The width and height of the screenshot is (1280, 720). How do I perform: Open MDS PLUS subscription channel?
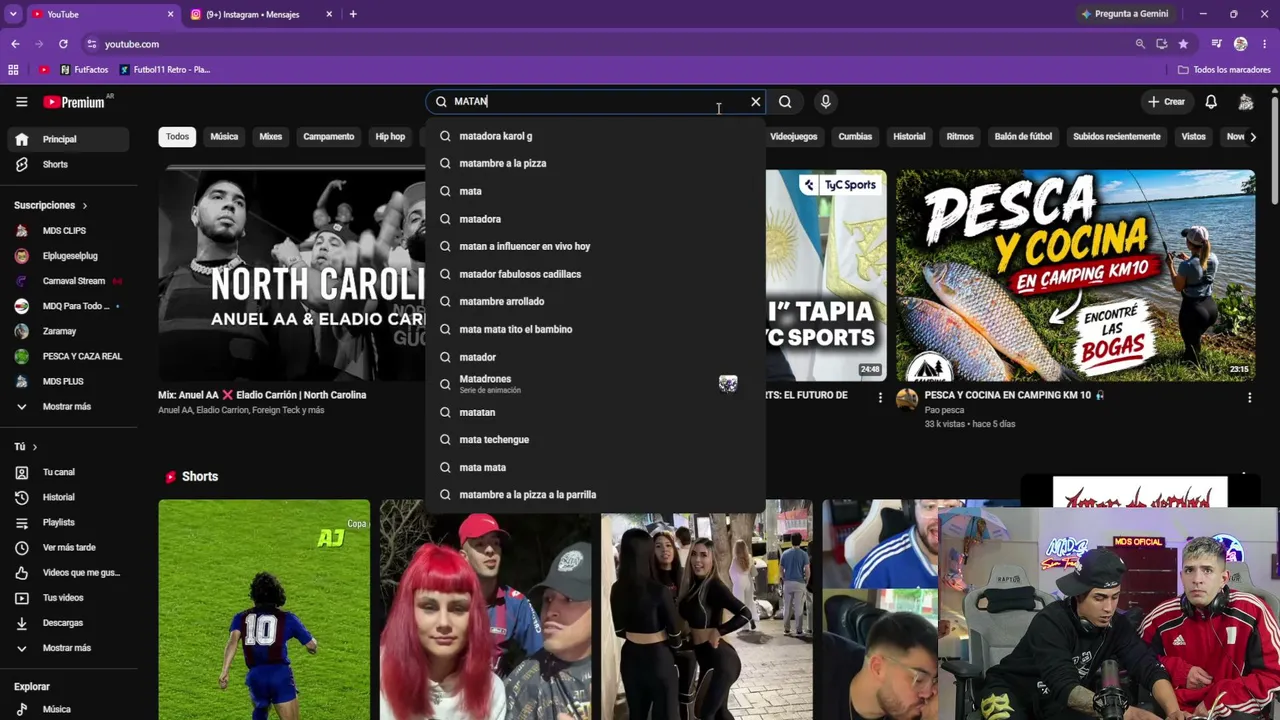(68, 381)
